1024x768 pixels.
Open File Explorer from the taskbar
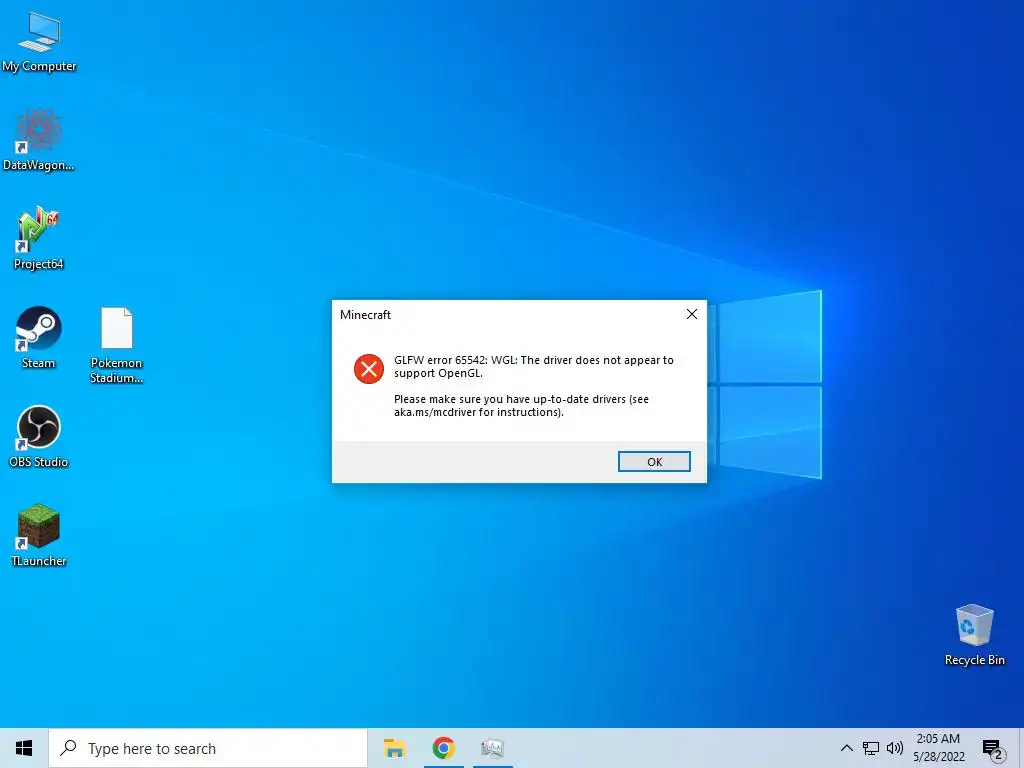394,748
